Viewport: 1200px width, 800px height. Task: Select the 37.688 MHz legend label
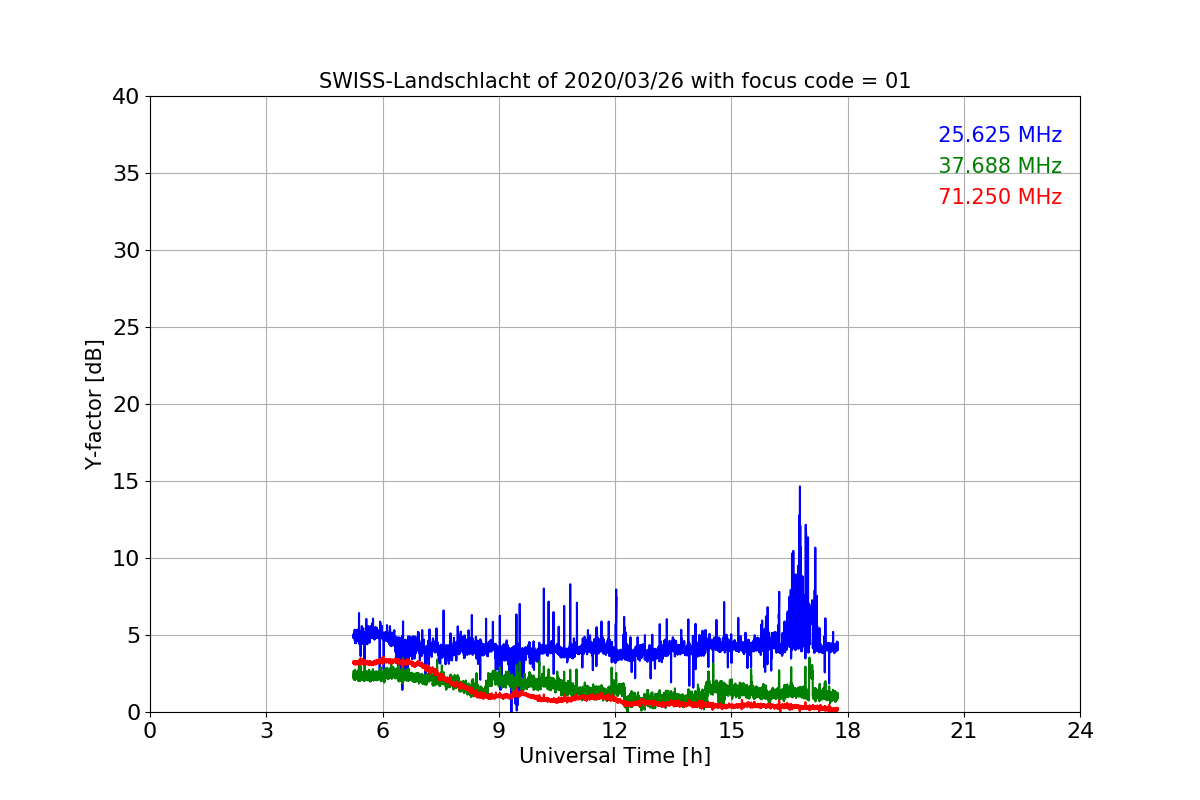click(1000, 166)
